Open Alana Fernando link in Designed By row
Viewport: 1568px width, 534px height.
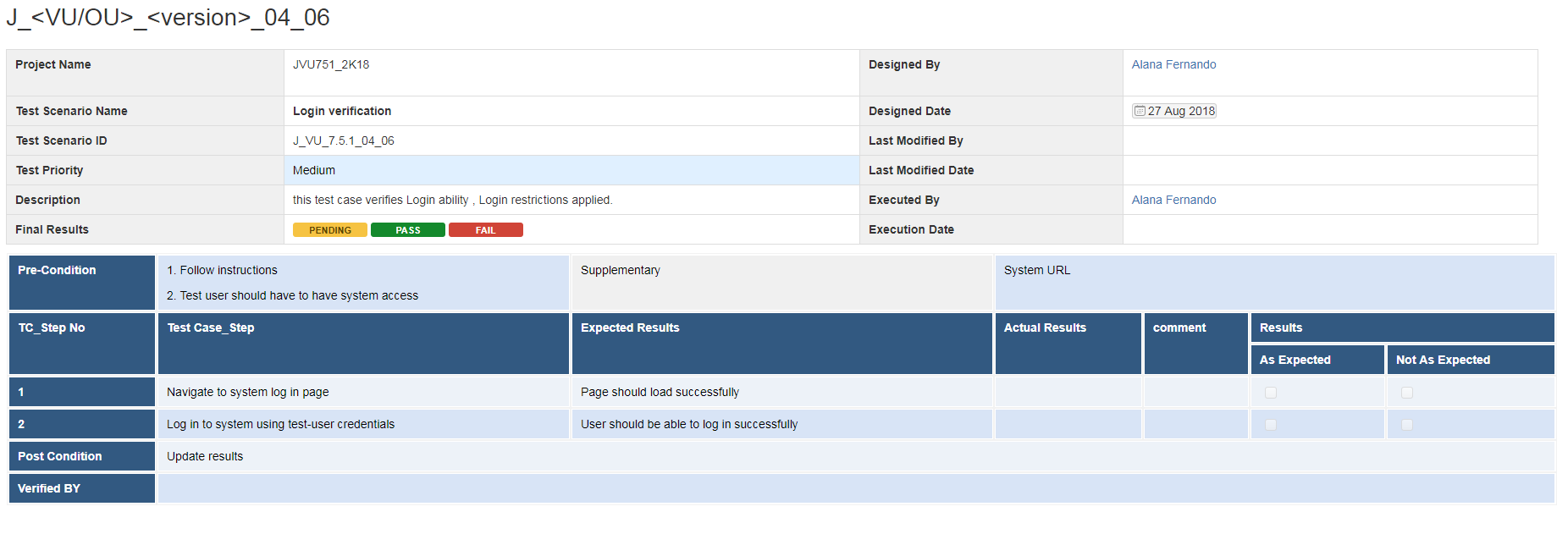tap(1173, 64)
